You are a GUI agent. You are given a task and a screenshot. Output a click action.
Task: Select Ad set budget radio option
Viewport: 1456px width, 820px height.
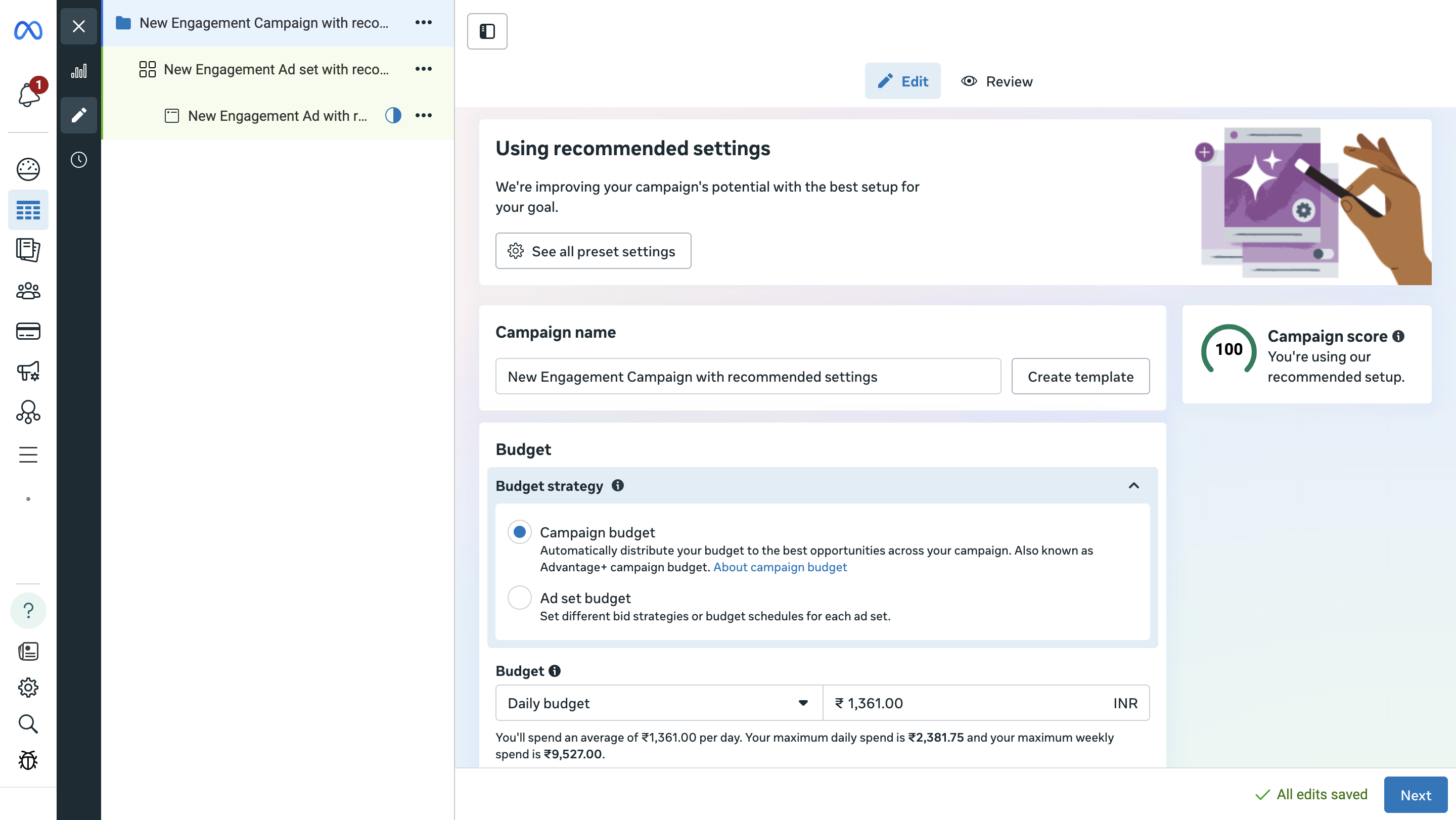519,598
